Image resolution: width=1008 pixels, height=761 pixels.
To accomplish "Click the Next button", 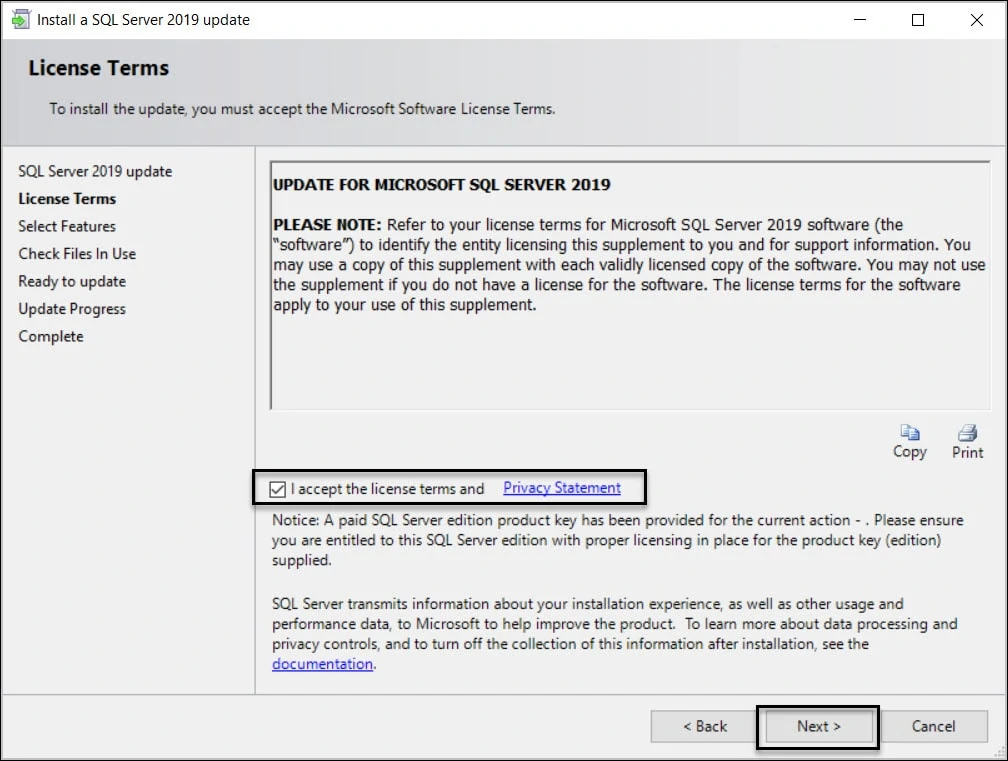I will click(x=818, y=726).
